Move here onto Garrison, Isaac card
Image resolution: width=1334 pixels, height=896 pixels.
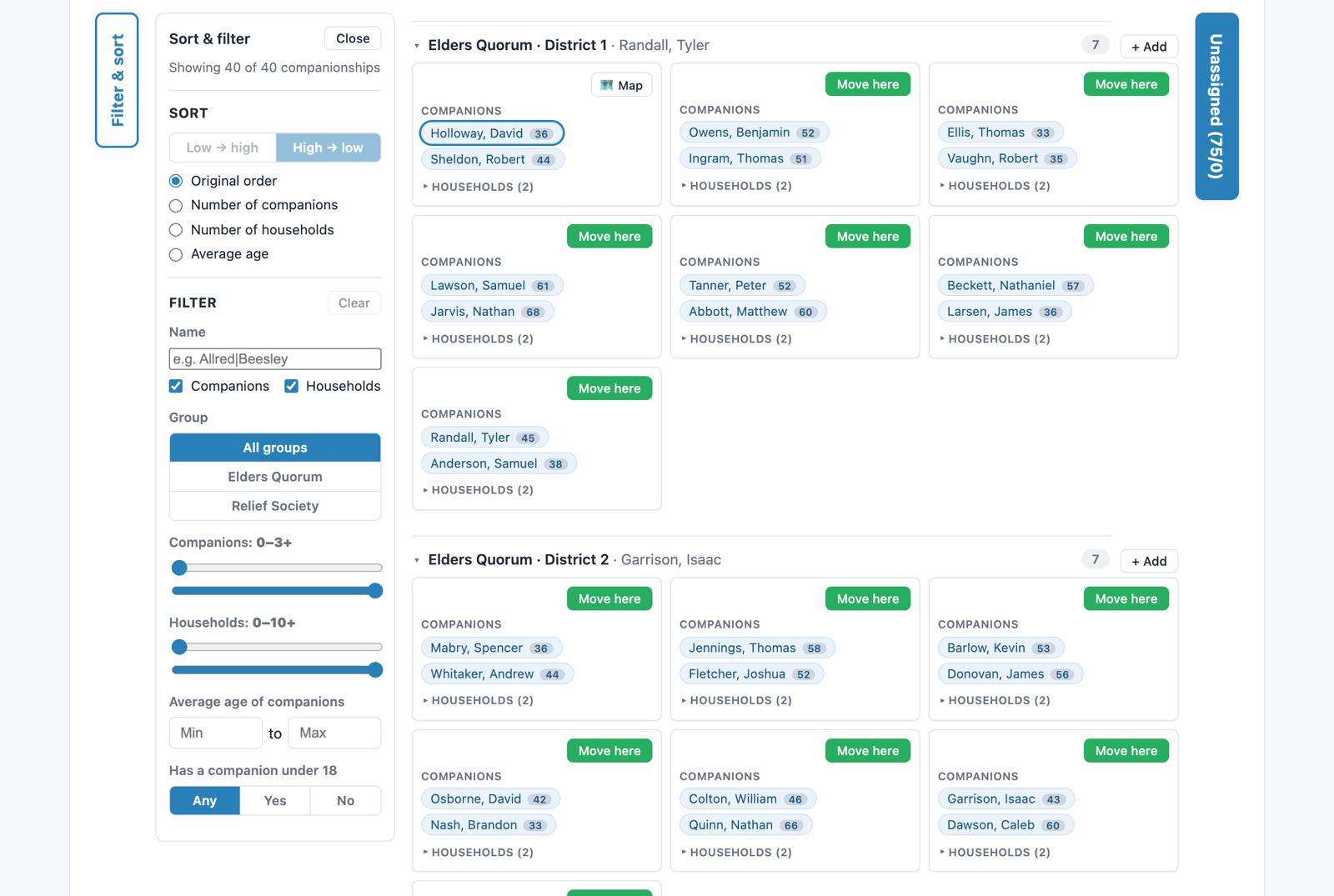click(x=1126, y=750)
